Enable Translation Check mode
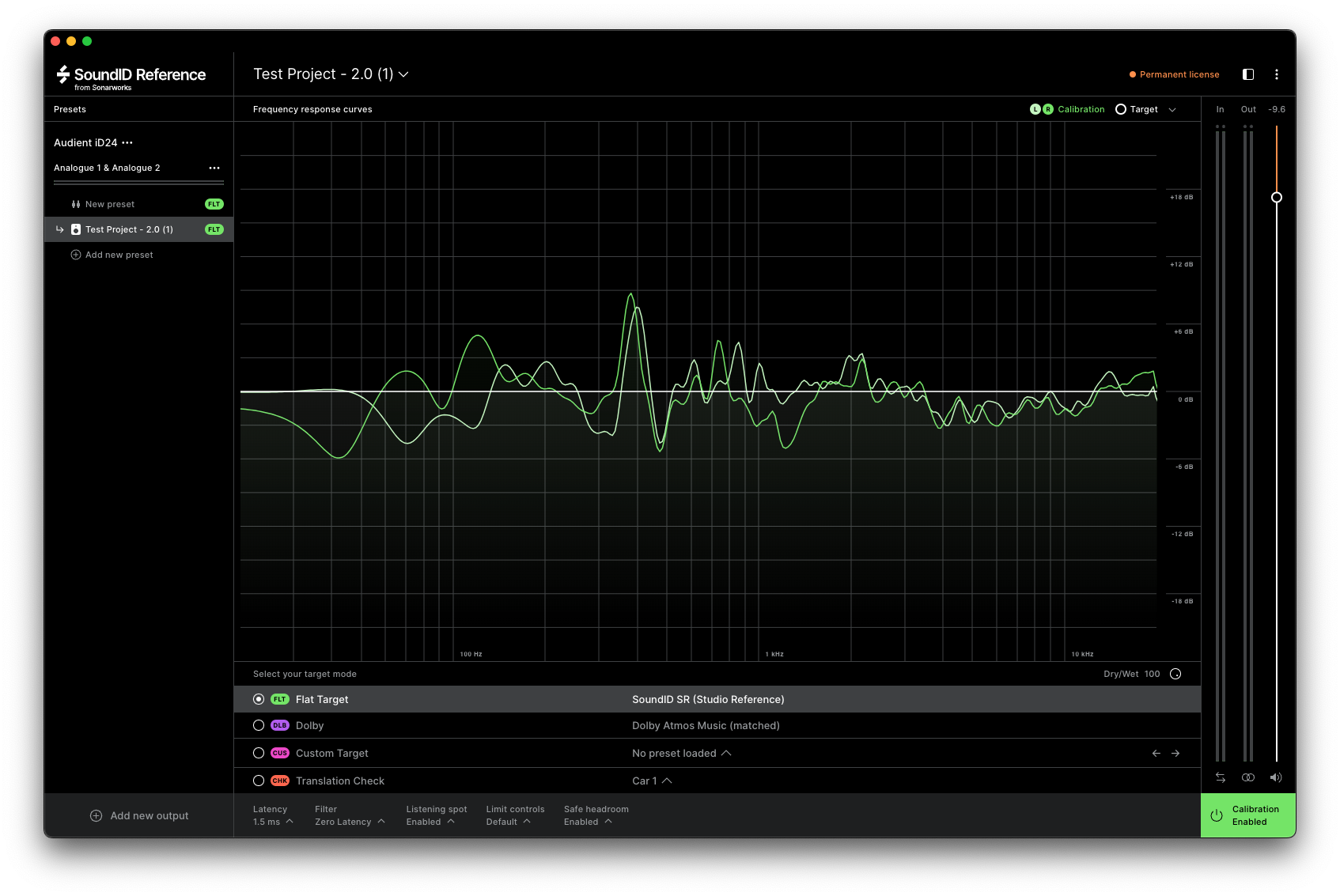Viewport: 1340px width, 896px height. pyautogui.click(x=259, y=781)
